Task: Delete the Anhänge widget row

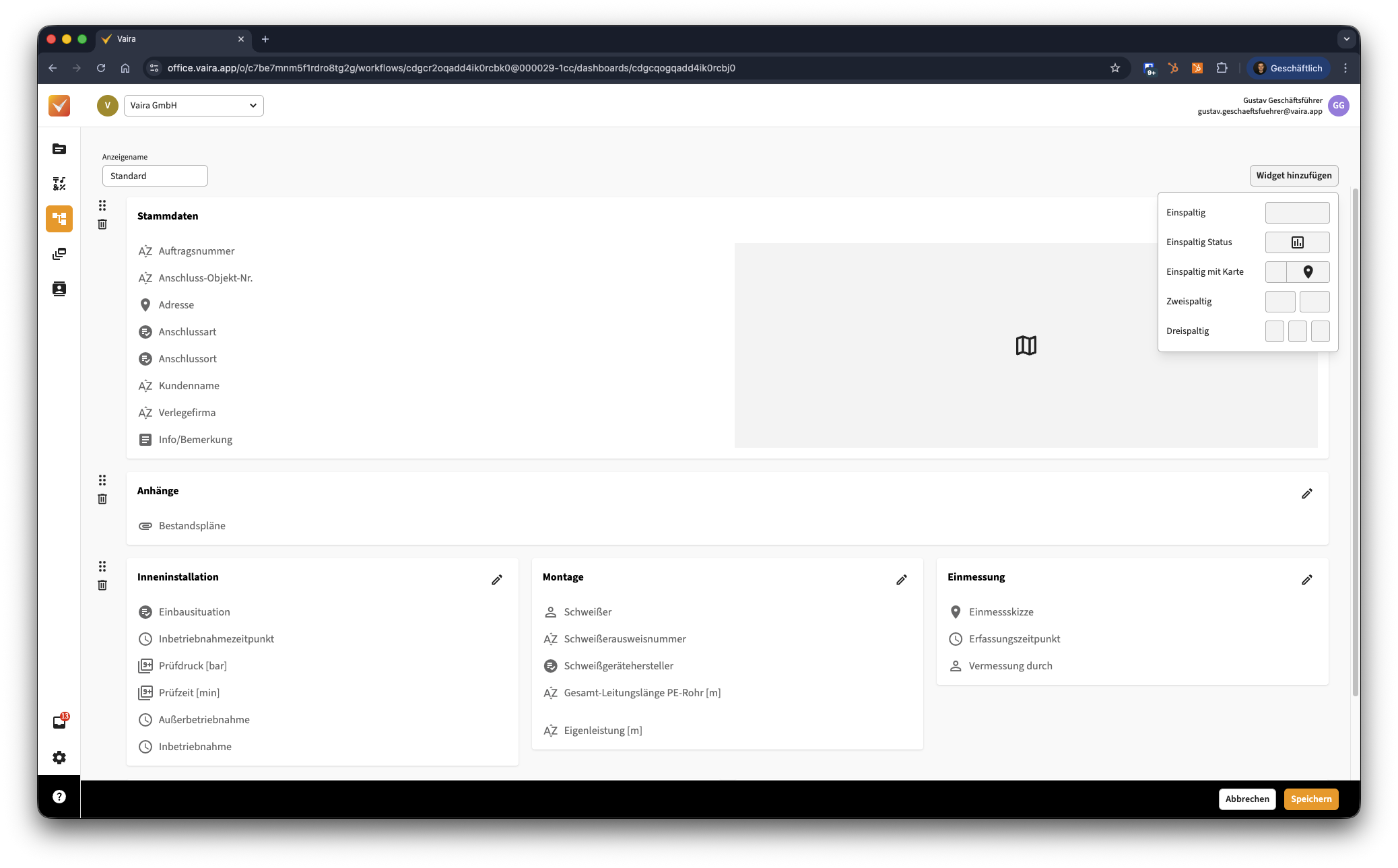Action: [x=102, y=499]
